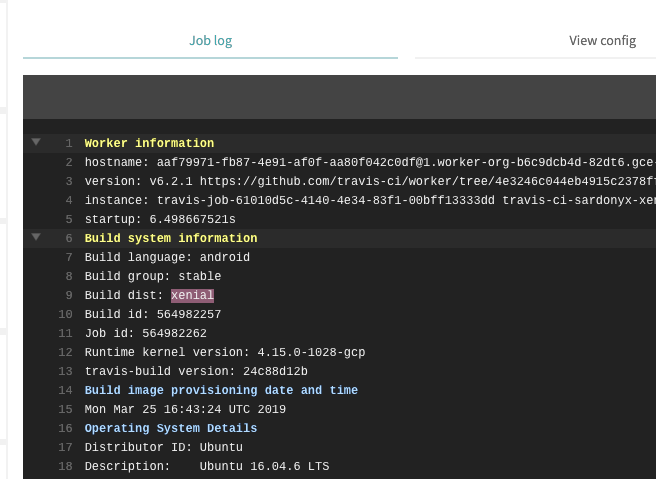
Task: Select the Worker information heading
Action: pyautogui.click(x=149, y=143)
